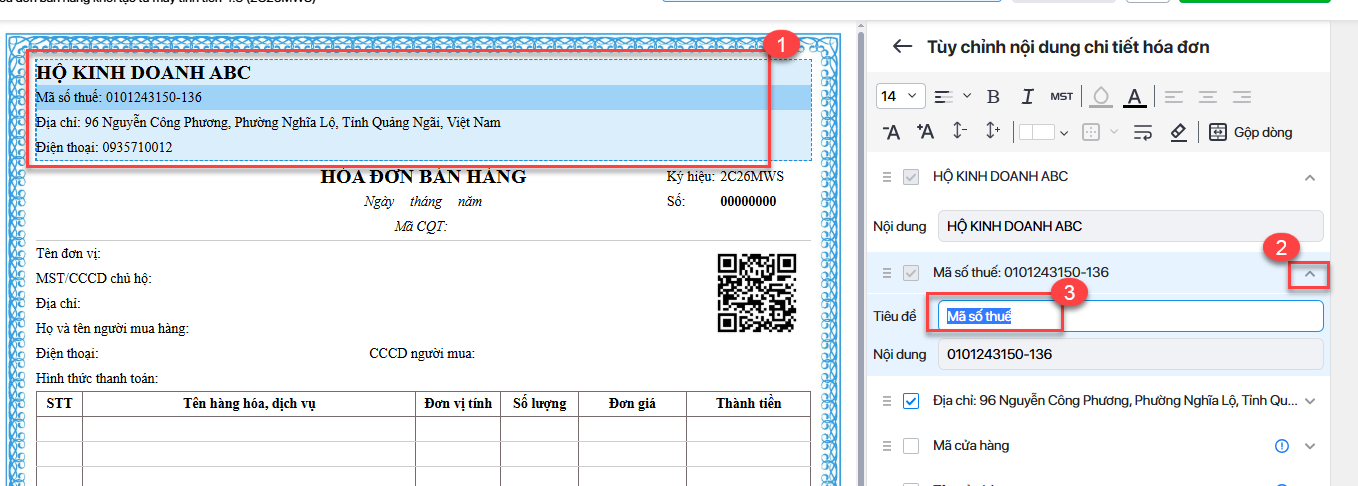
Task: Enable the Mã cửa hàng checkbox
Action: pos(911,446)
